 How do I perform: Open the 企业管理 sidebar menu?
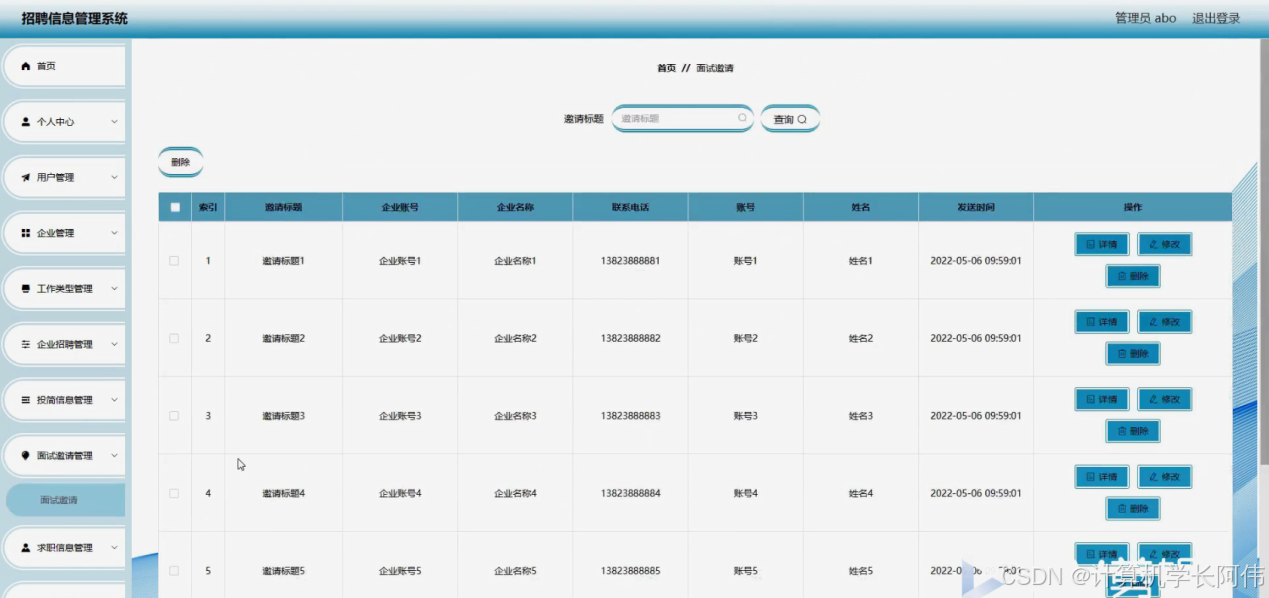click(x=64, y=233)
